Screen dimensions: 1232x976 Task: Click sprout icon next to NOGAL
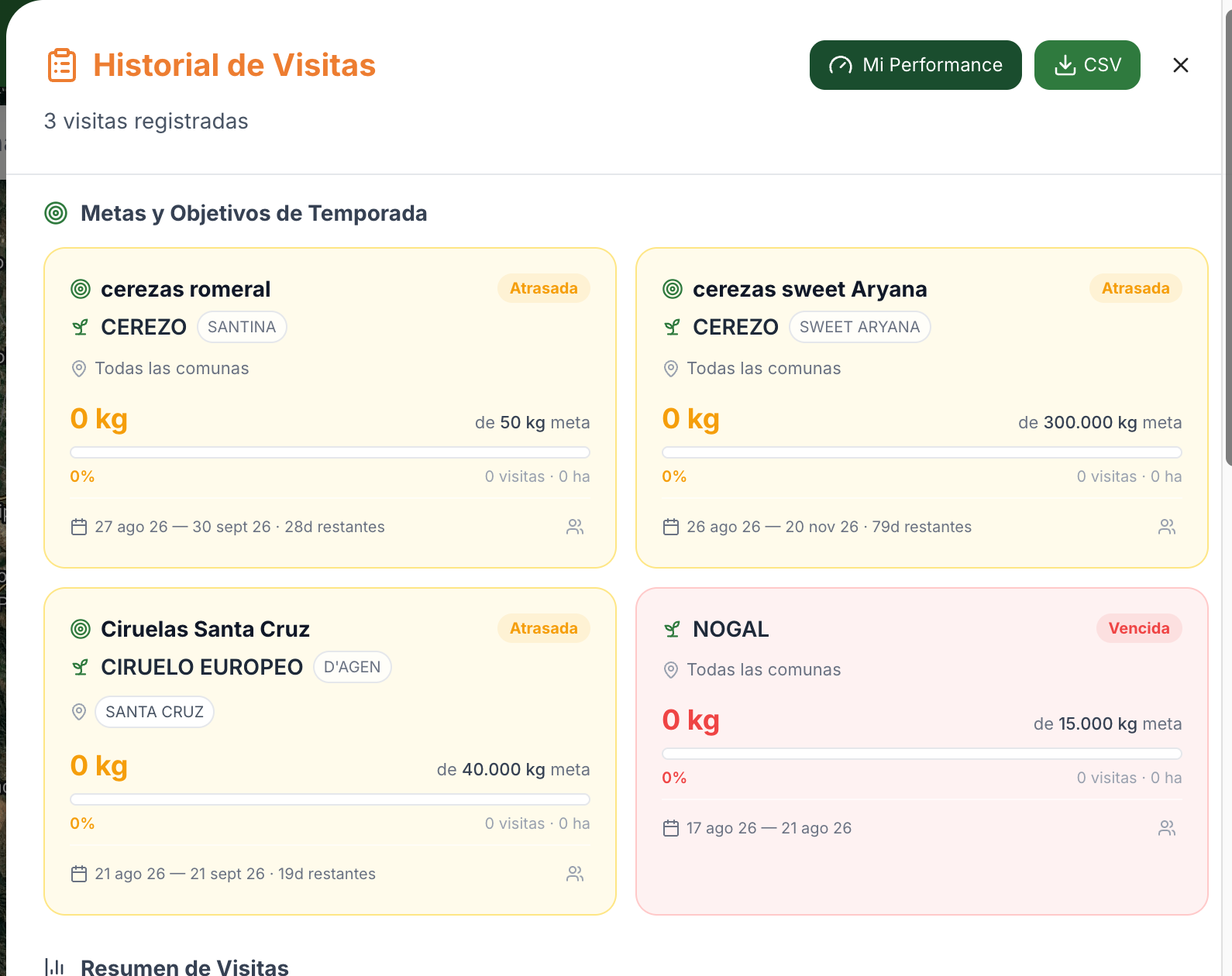[x=672, y=629]
